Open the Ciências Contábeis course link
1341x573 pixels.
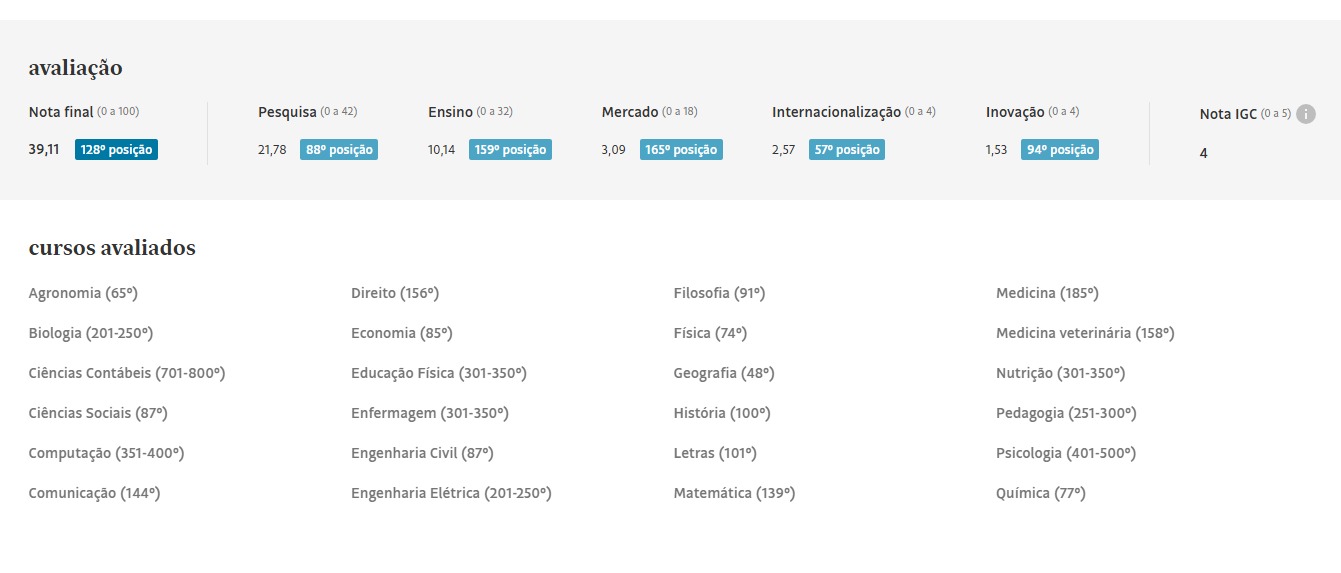[x=127, y=373]
